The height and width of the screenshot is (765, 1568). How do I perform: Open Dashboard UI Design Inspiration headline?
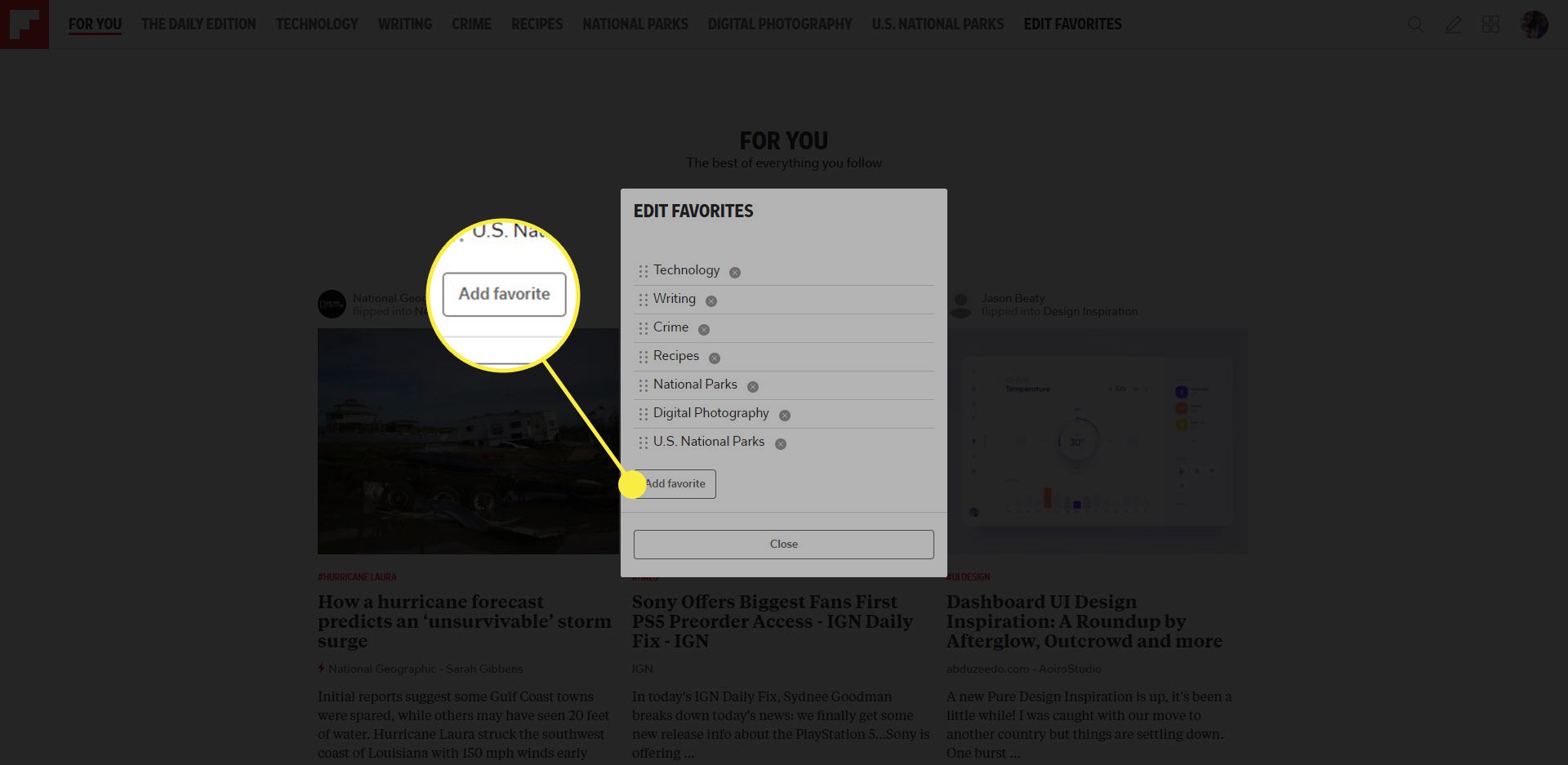click(x=1085, y=621)
